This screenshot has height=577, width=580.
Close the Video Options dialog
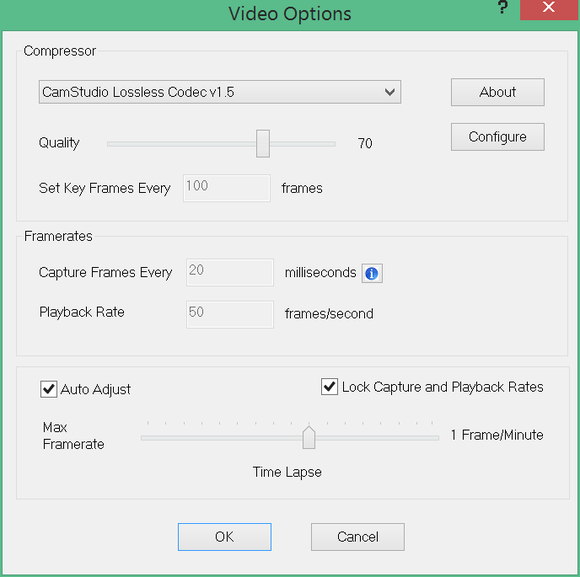(549, 8)
